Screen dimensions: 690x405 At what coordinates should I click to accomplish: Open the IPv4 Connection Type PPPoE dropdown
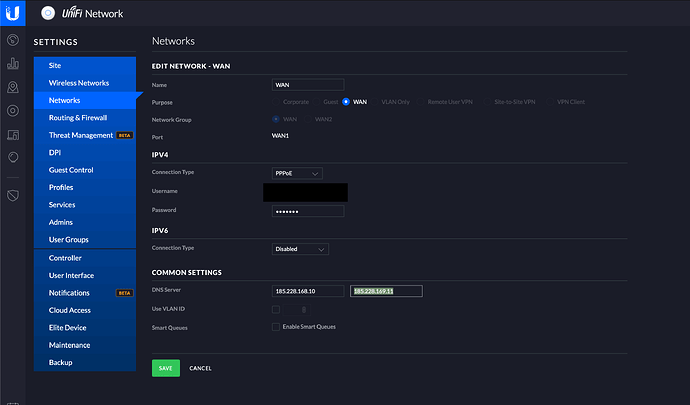(x=297, y=173)
